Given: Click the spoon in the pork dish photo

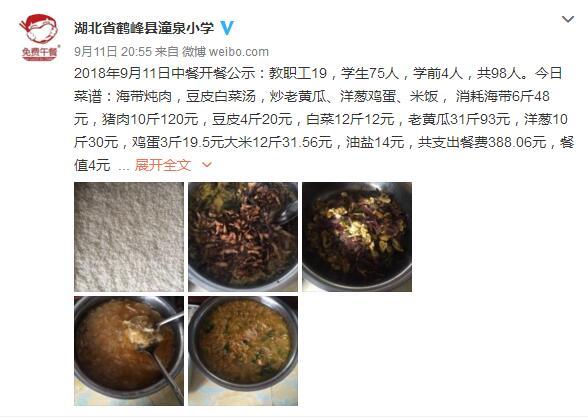Looking at the screenshot, I should [x=286, y=214].
